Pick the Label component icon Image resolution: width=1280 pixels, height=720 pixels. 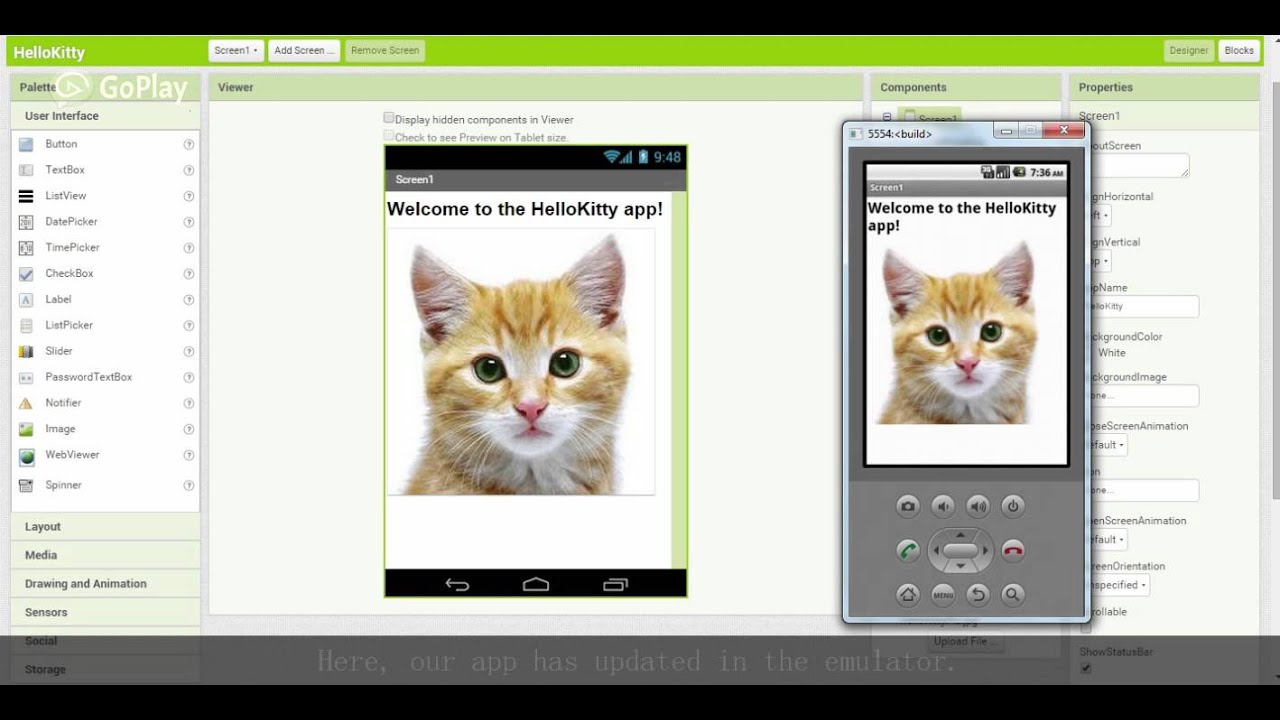point(26,300)
